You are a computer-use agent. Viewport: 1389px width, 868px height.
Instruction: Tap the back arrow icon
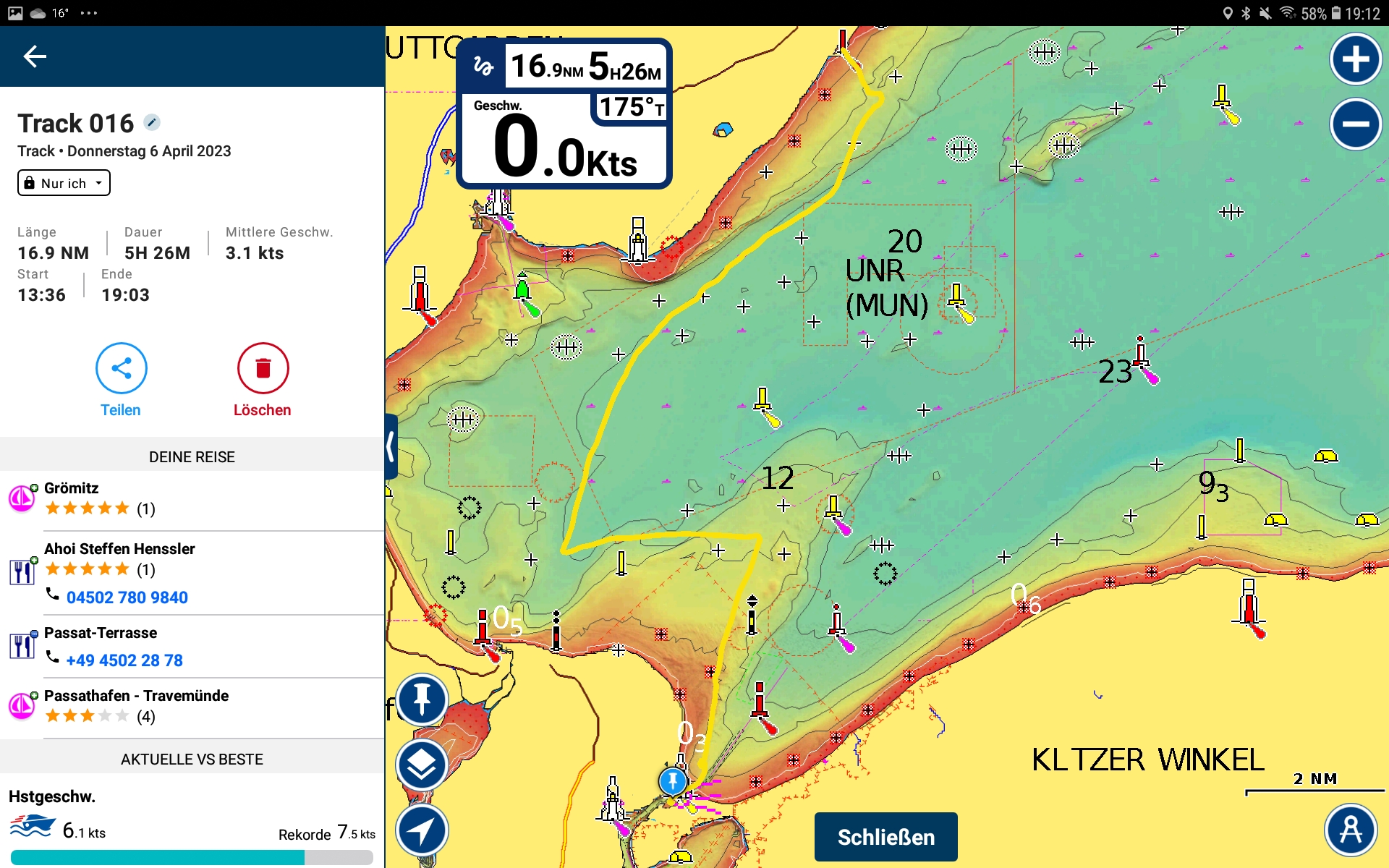click(35, 56)
